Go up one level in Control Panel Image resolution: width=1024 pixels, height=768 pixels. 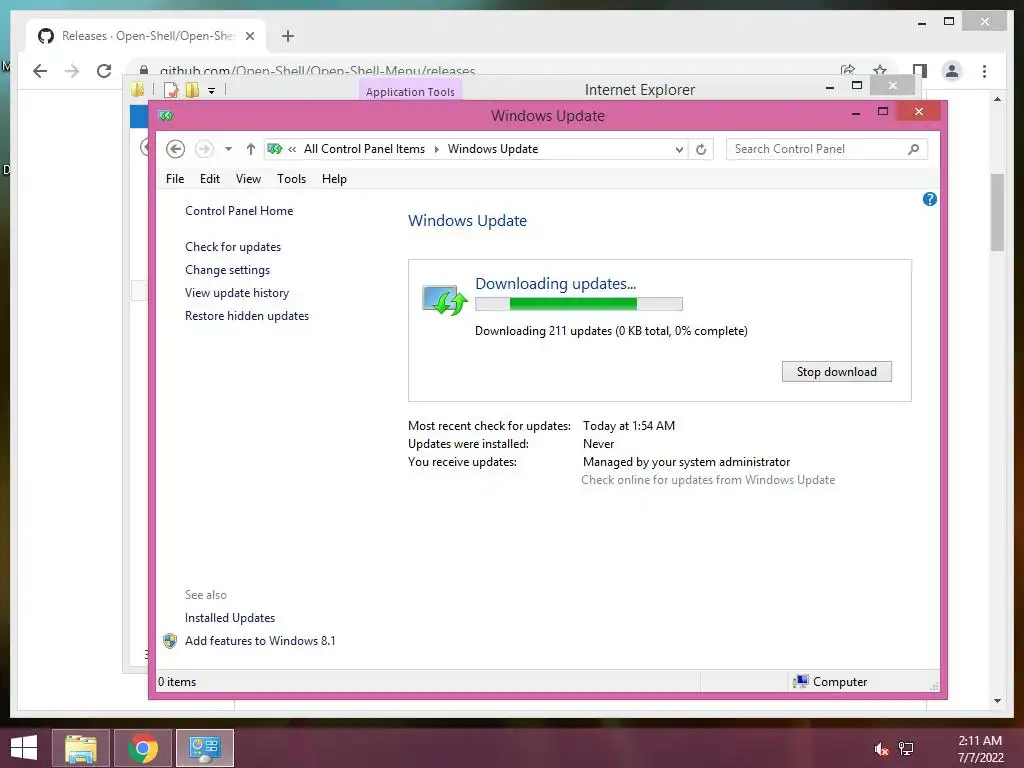coord(250,149)
